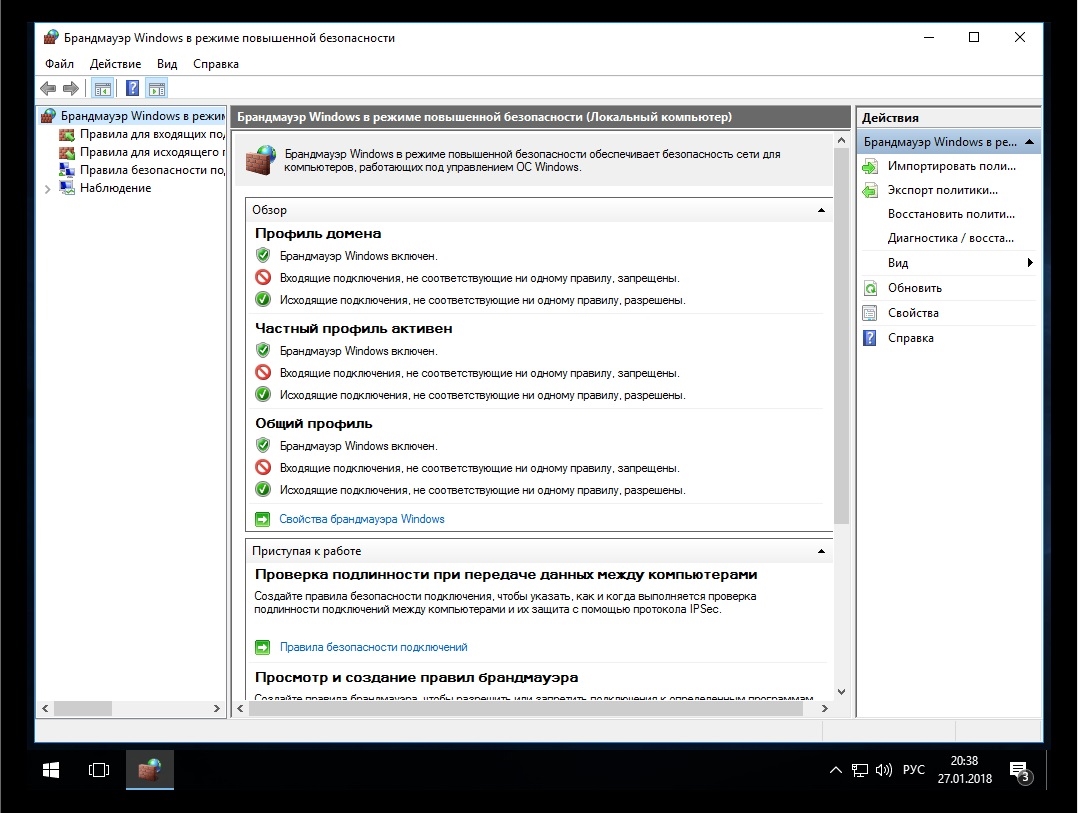Toggle the Action pane toolbar icon

pyautogui.click(x=157, y=88)
